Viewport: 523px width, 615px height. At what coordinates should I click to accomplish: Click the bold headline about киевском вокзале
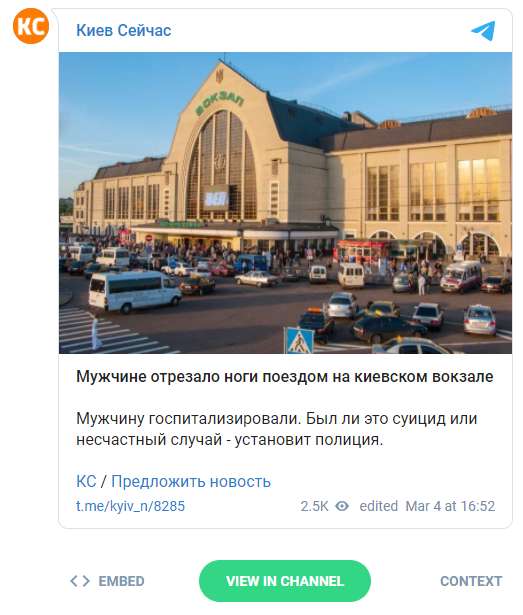click(x=284, y=377)
